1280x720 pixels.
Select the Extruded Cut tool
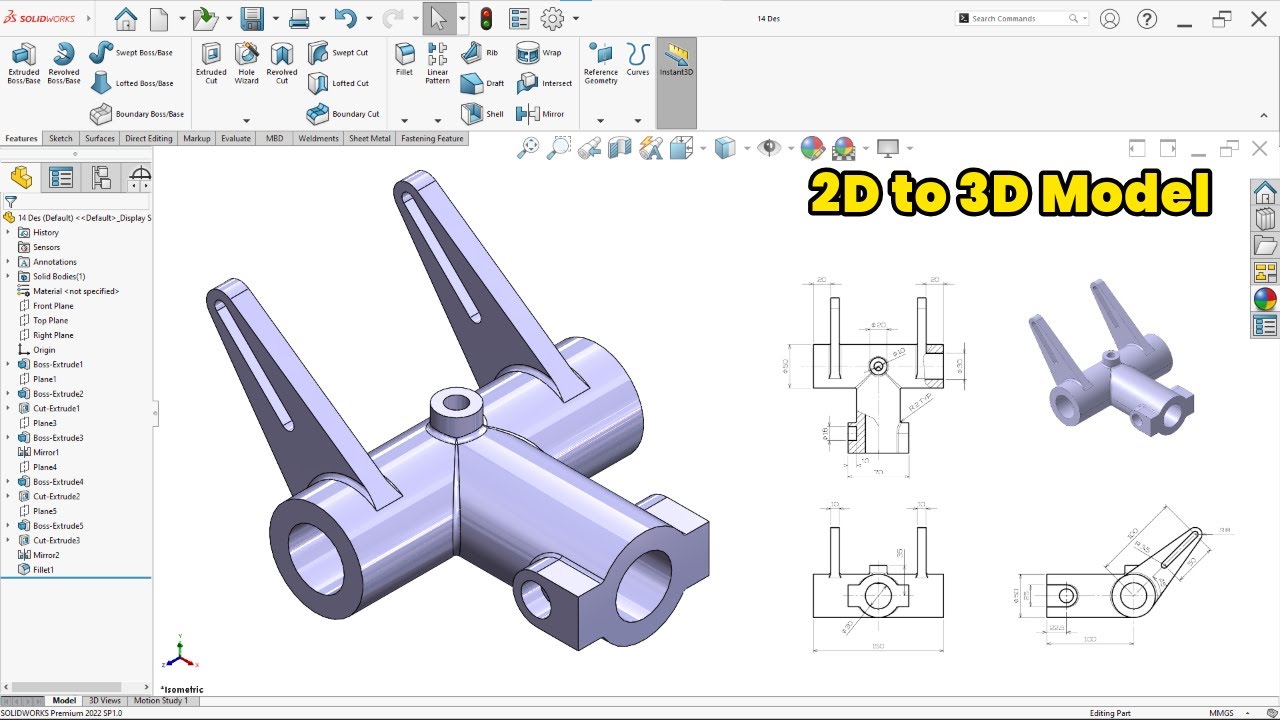pos(211,64)
